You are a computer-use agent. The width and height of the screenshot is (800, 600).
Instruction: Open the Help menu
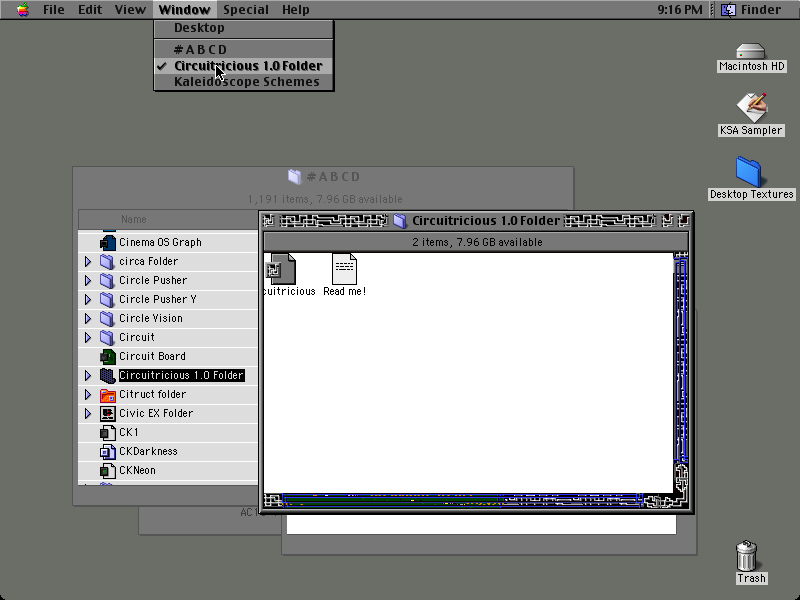295,10
